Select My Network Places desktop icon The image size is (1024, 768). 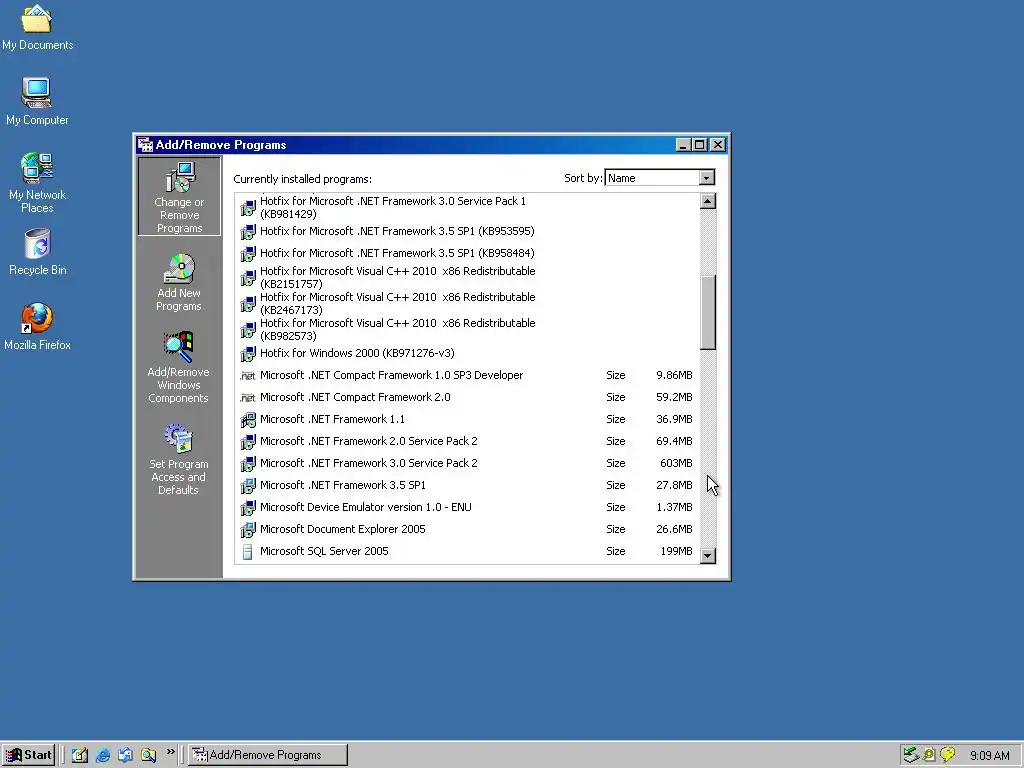(37, 183)
